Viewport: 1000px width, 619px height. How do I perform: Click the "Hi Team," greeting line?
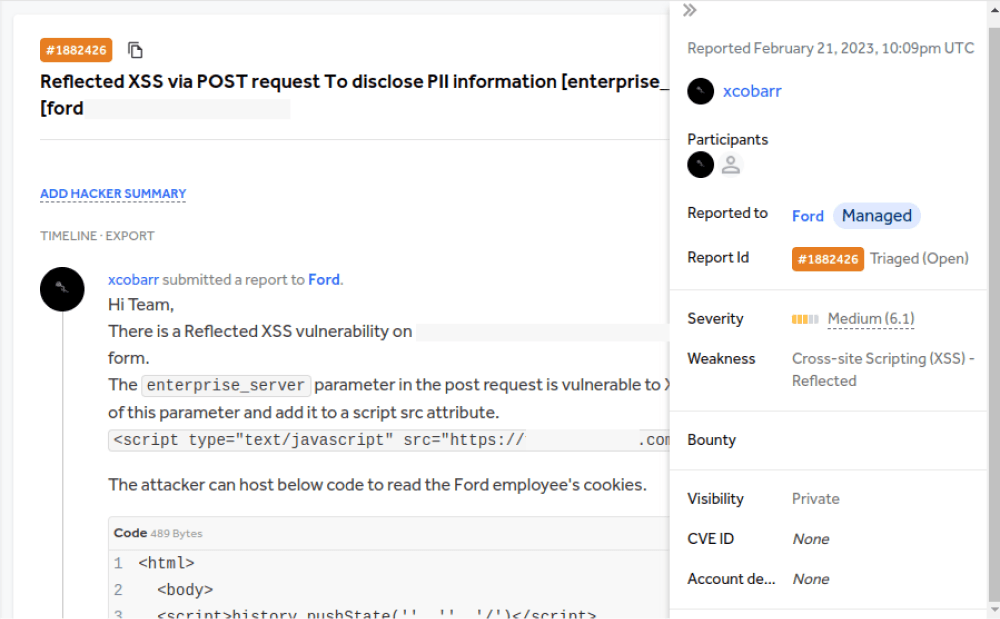click(141, 305)
